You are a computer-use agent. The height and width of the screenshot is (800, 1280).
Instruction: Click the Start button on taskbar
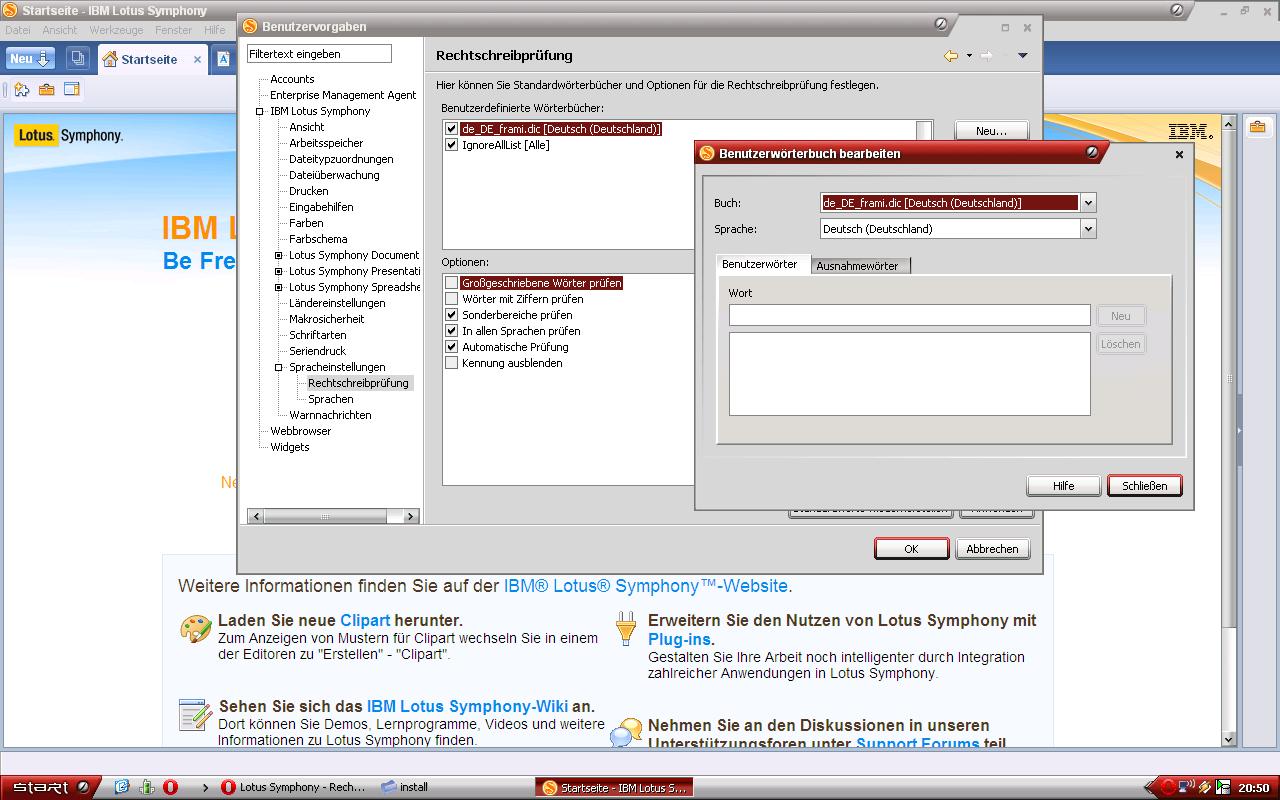50,787
